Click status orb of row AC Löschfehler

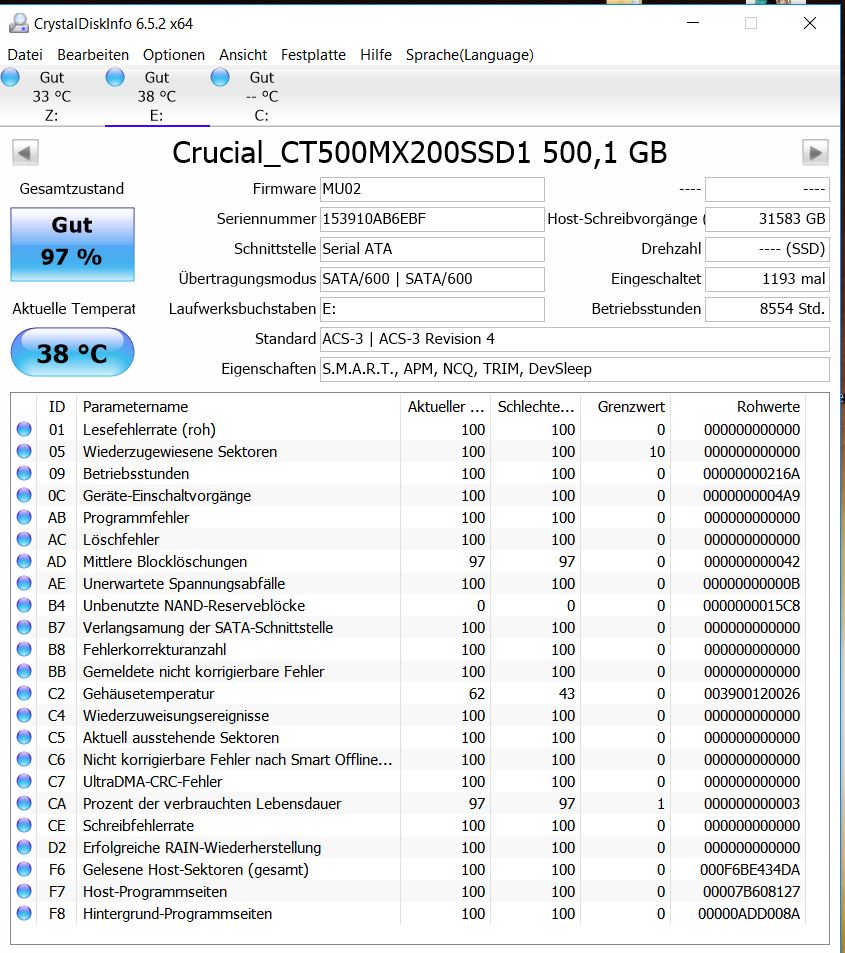(24, 539)
